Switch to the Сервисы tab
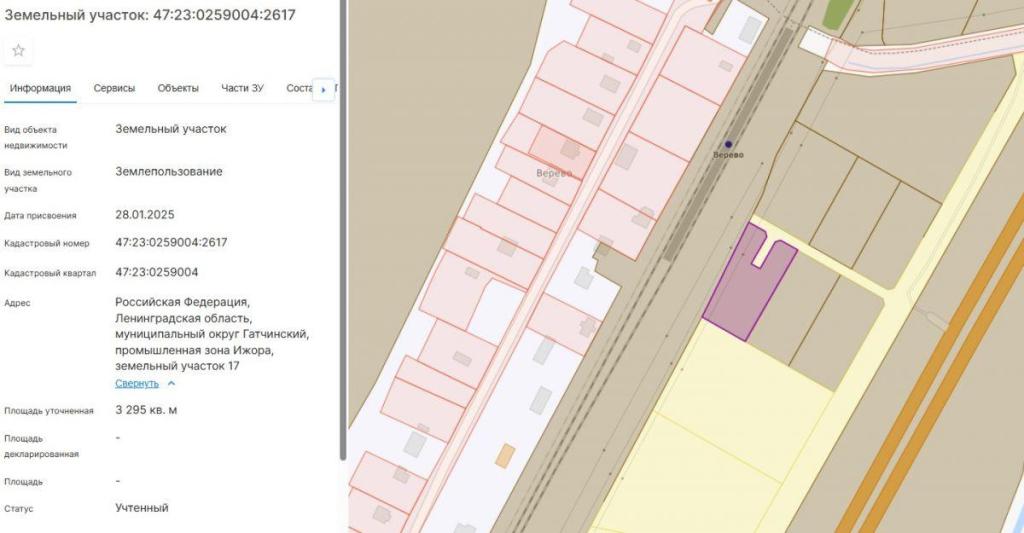 tap(114, 88)
